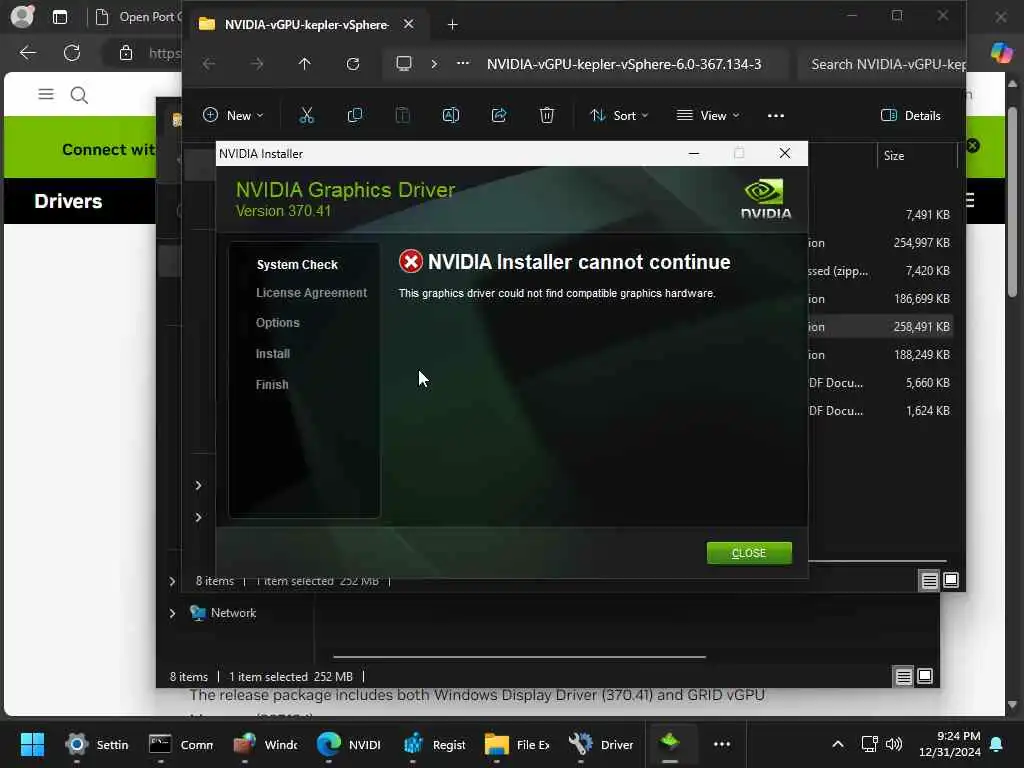Open taskbar overflow three-dots menu
This screenshot has height=768, width=1024.
tap(722, 744)
